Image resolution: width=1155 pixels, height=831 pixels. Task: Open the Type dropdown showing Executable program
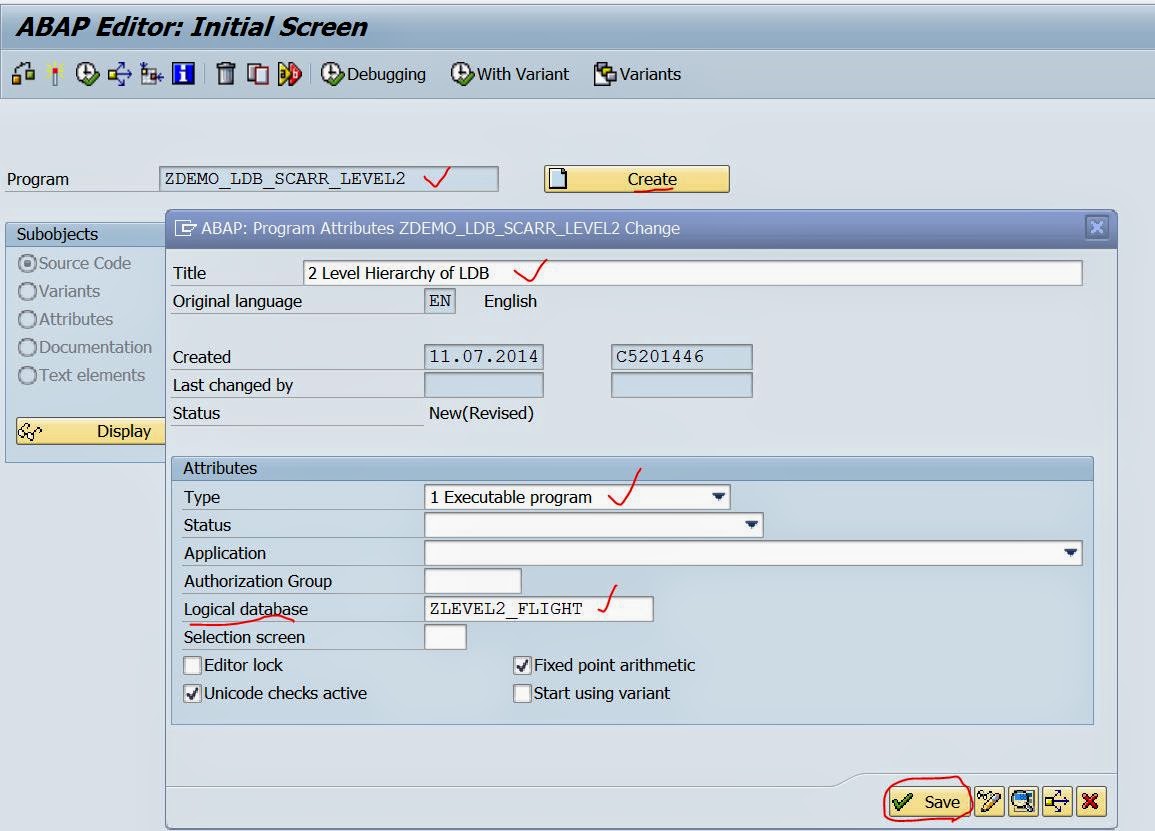point(718,497)
